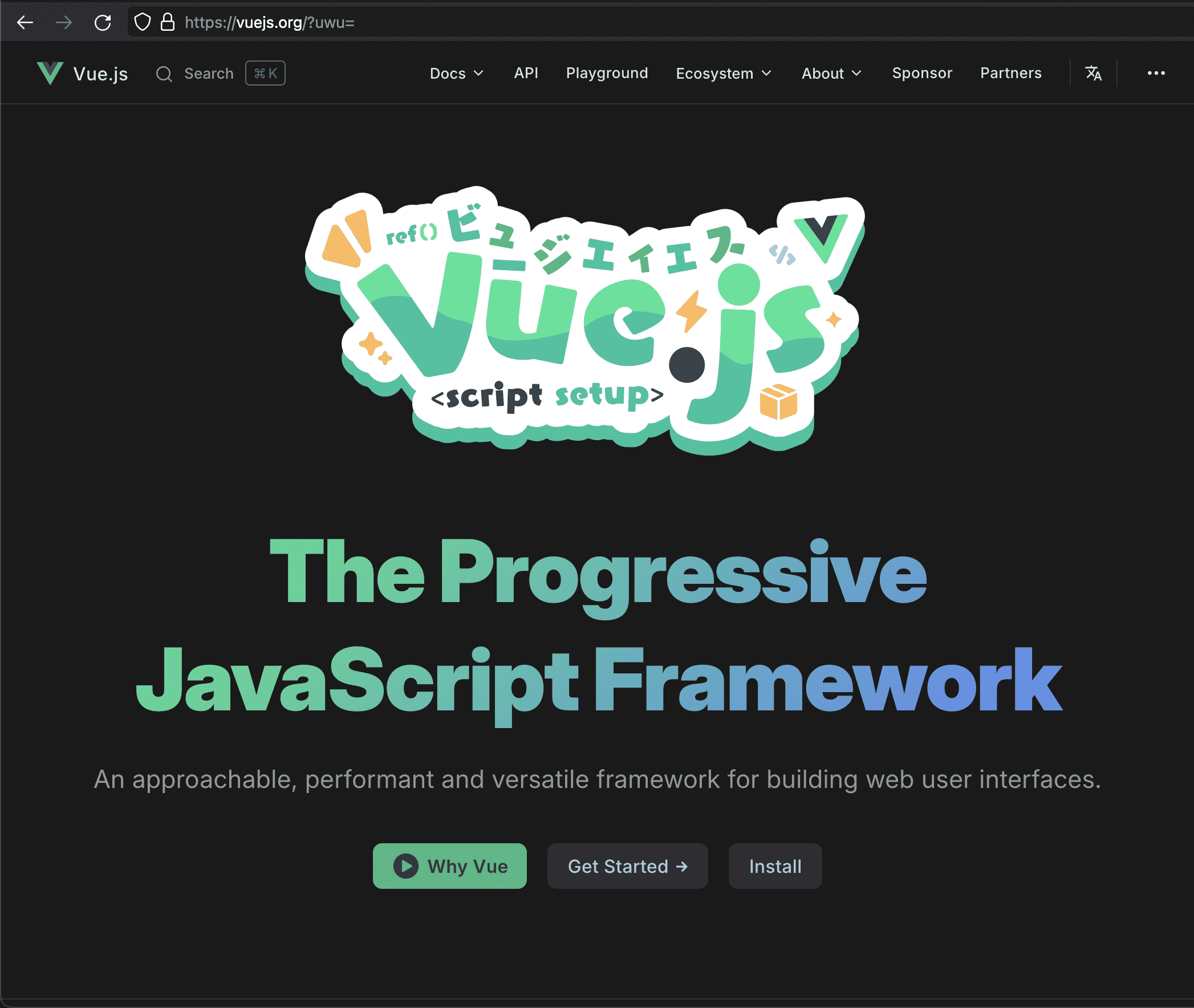This screenshot has width=1194, height=1008.
Task: Click the play icon in Why Vue
Action: pos(406,866)
